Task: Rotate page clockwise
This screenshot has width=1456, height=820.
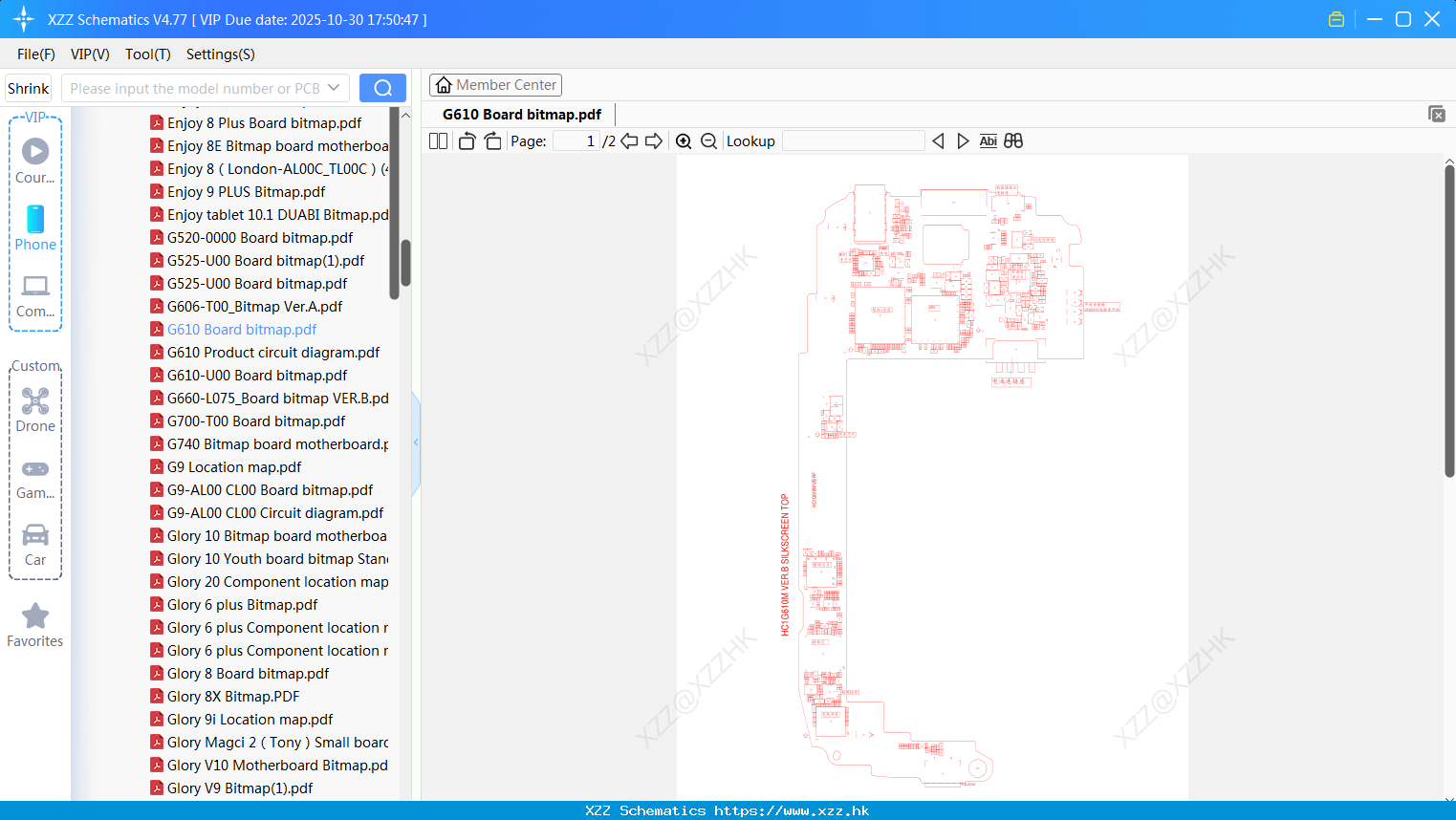Action: tap(492, 140)
